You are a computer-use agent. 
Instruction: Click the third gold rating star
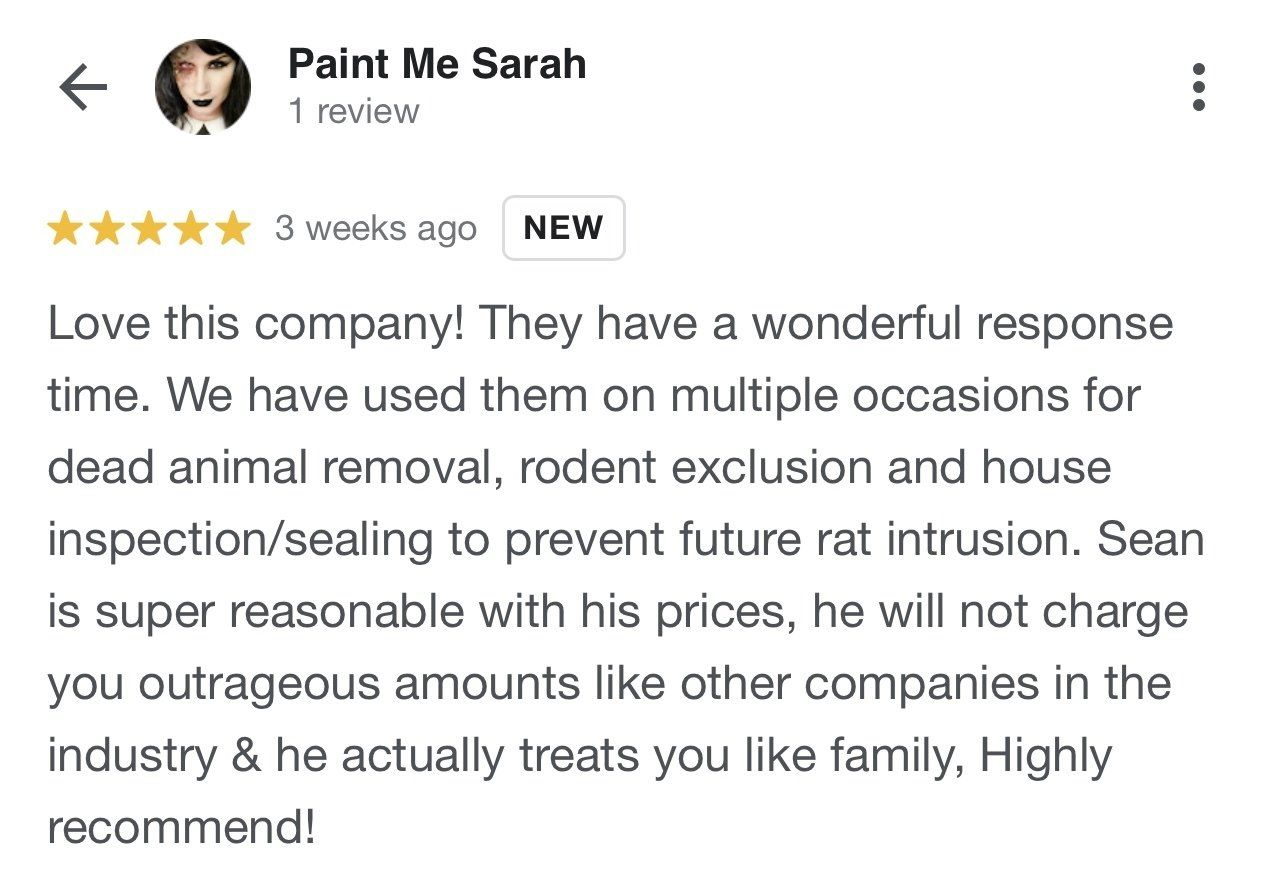149,229
